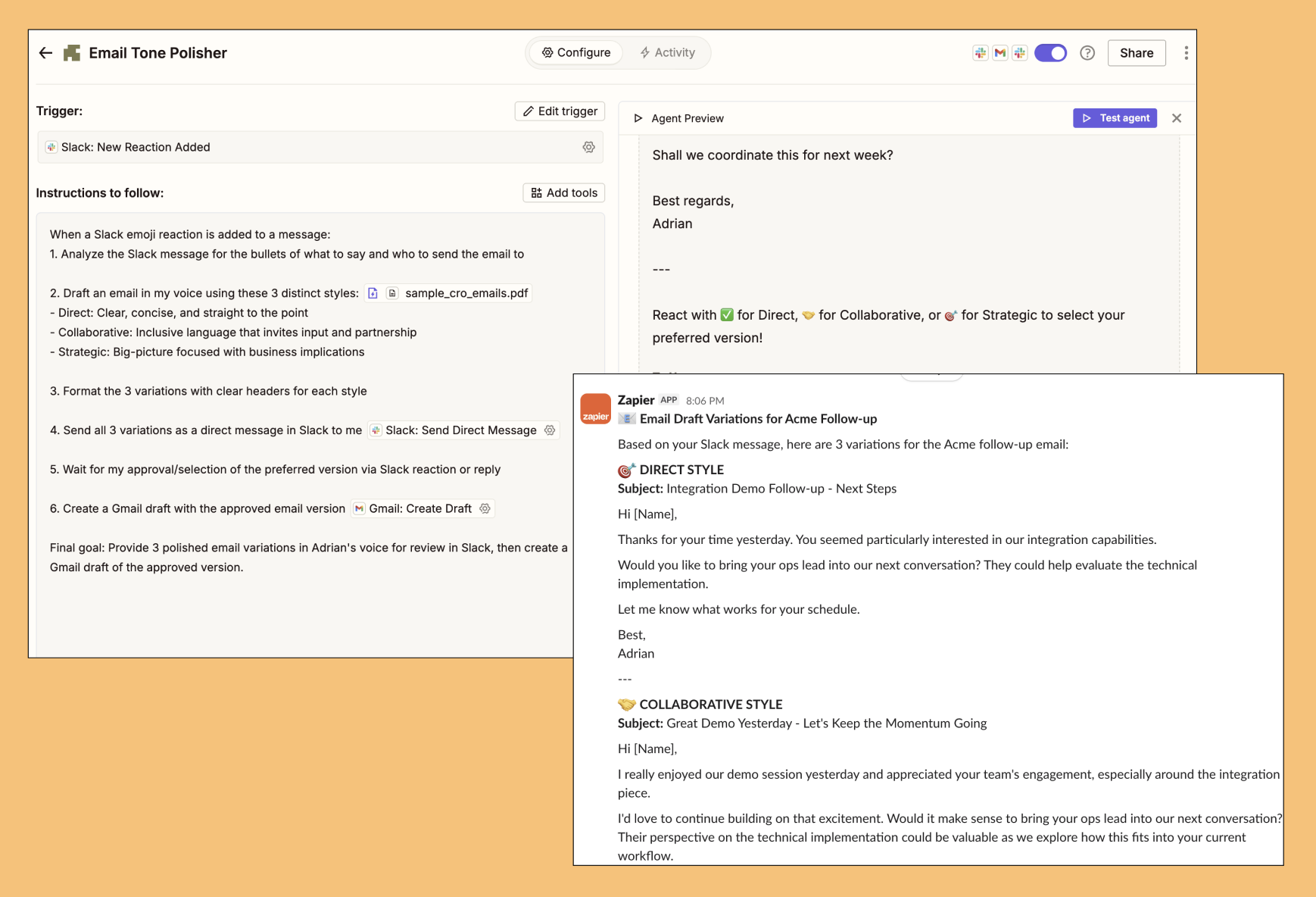Select the Slack: New Reaction Added trigger
The image size is (1316, 897).
[x=320, y=147]
